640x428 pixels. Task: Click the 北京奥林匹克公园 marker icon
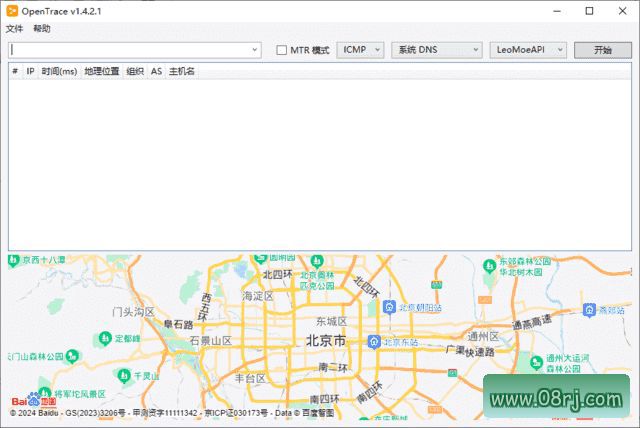tap(317, 260)
